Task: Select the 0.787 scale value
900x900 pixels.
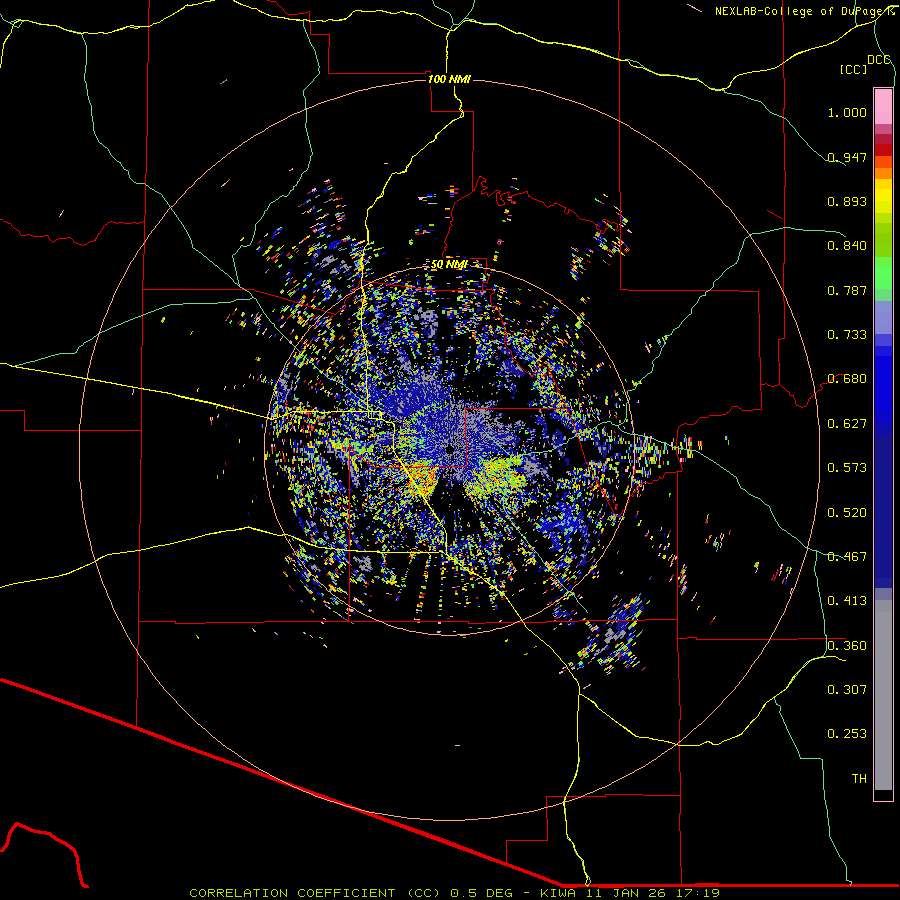Action: pos(847,290)
